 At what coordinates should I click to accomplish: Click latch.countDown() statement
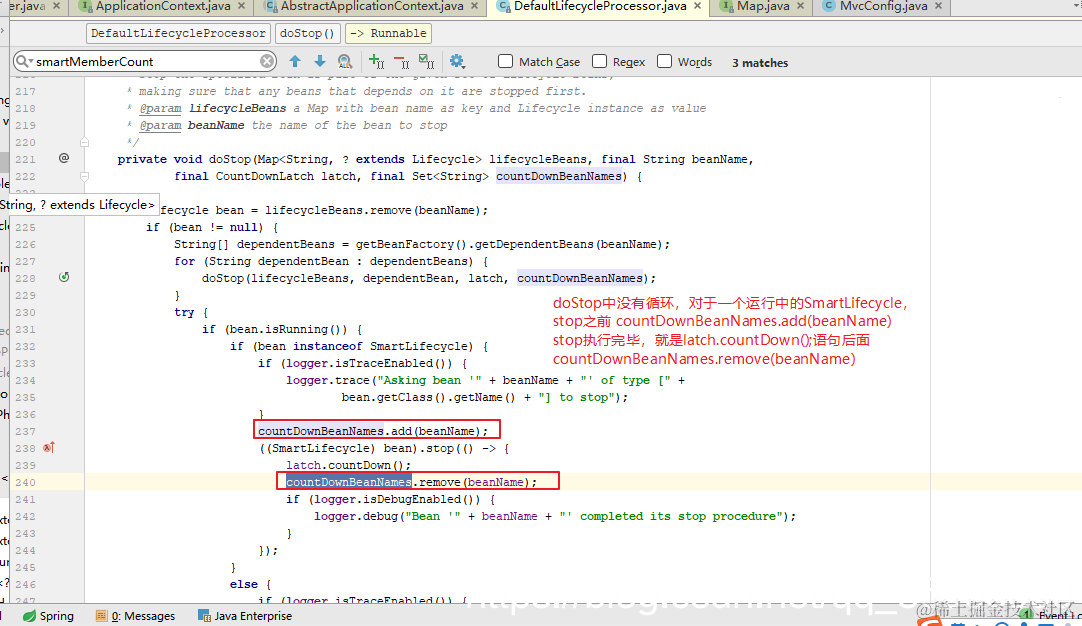pos(348,465)
